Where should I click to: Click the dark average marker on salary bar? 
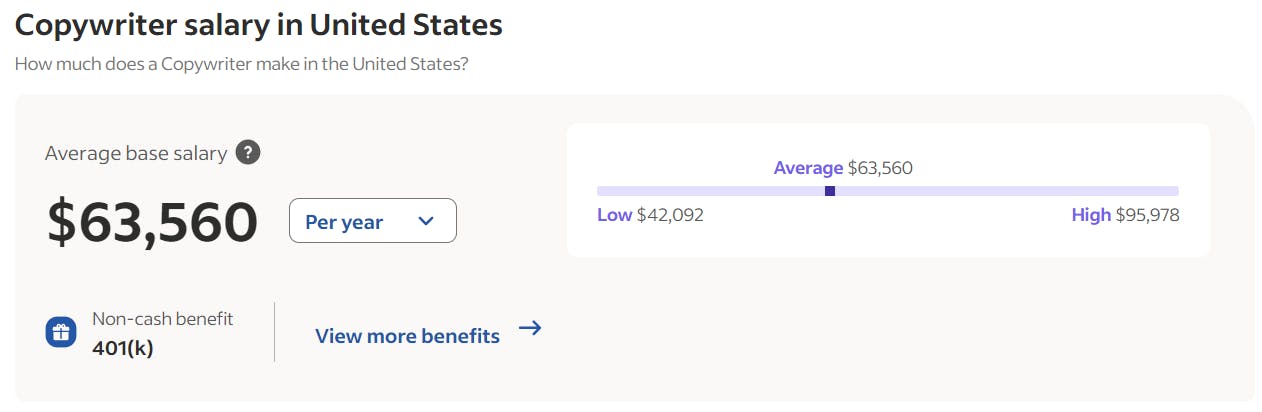coord(830,191)
